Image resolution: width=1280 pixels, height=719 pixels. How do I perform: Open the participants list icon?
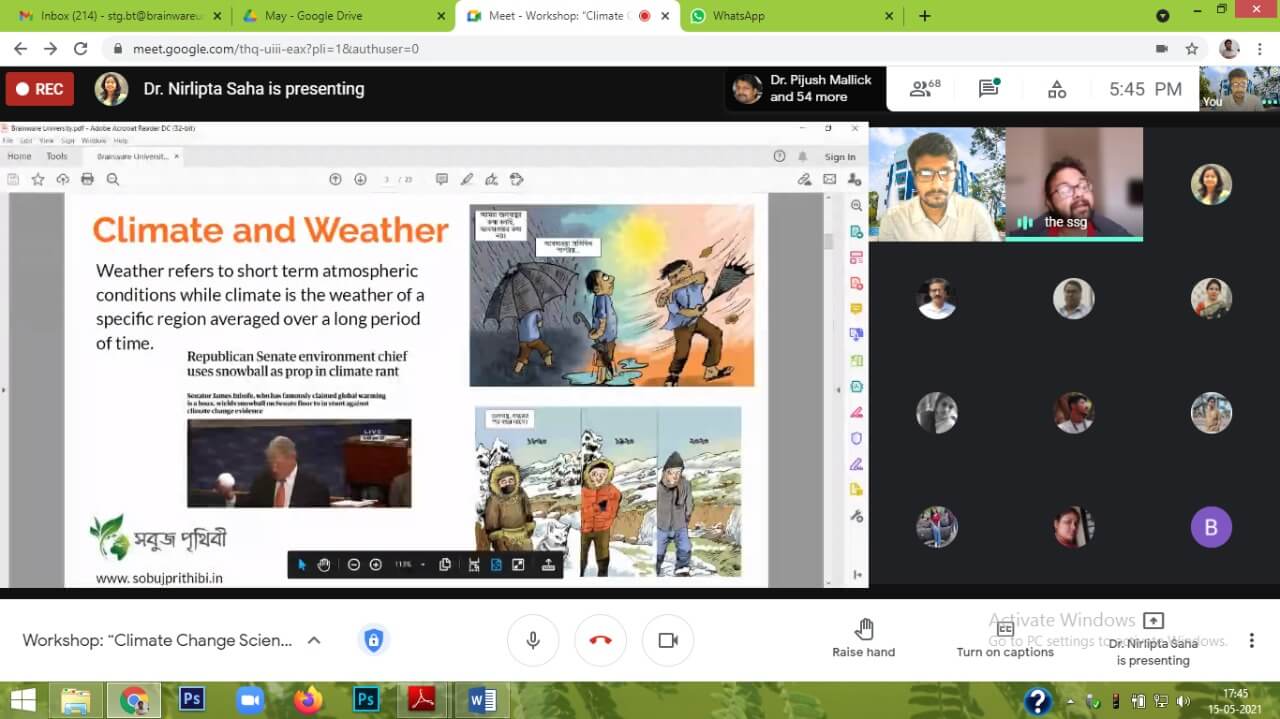click(923, 89)
